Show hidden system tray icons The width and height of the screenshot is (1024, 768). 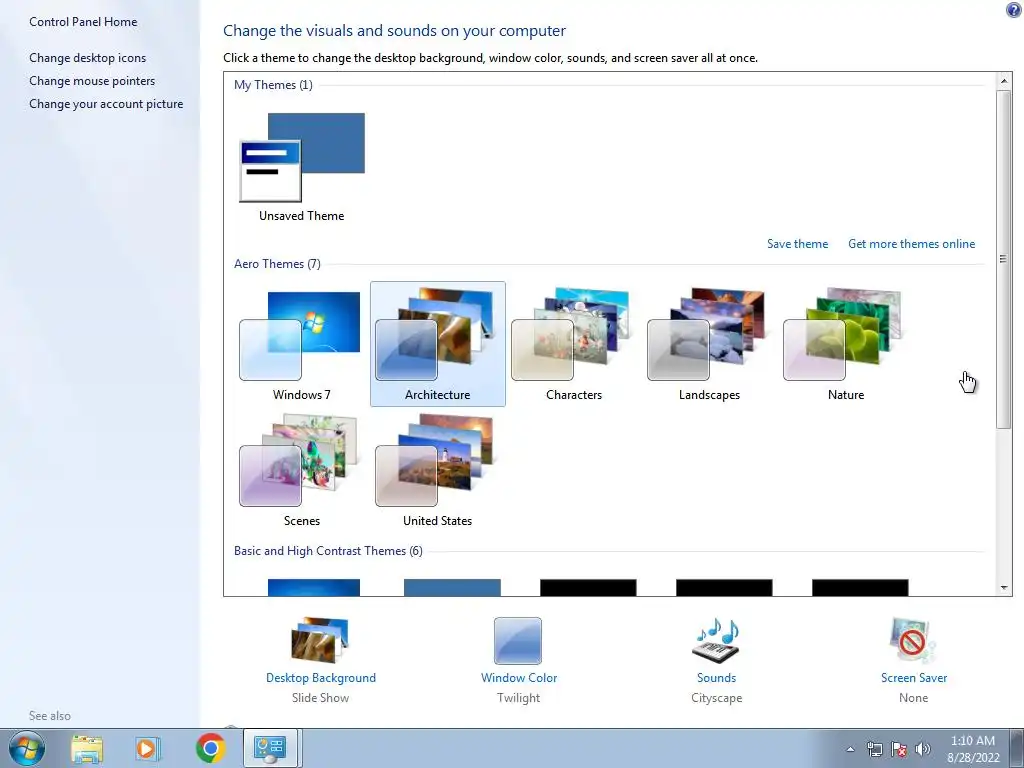(850, 749)
